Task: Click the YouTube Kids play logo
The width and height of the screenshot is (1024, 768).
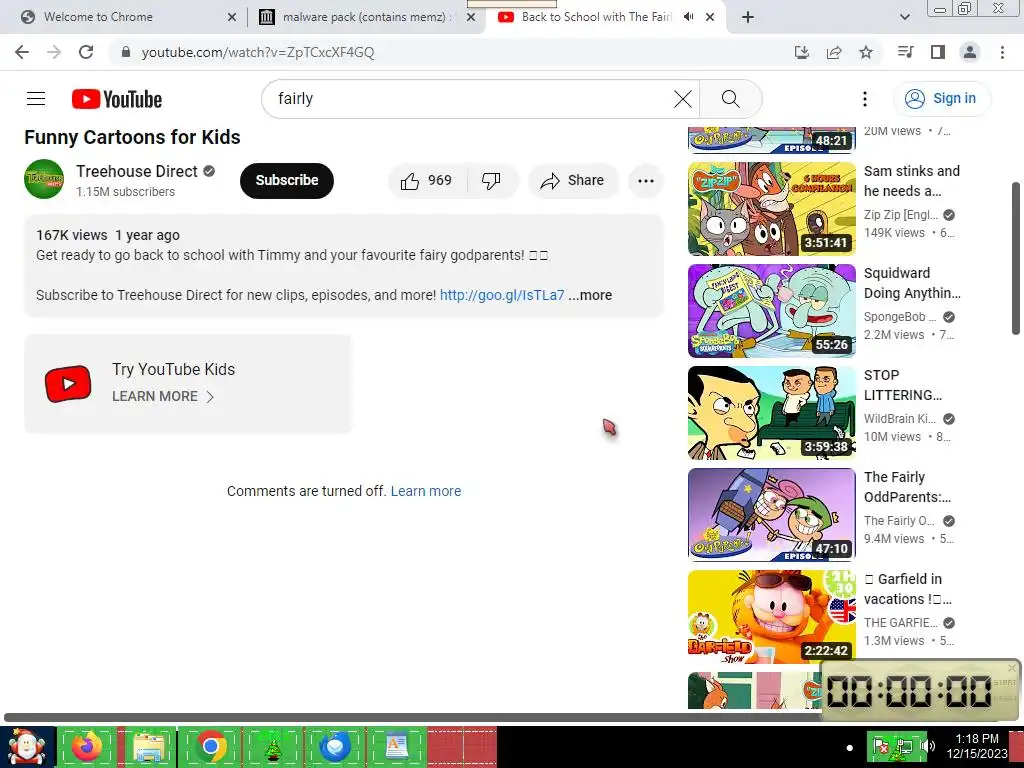Action: tap(68, 384)
